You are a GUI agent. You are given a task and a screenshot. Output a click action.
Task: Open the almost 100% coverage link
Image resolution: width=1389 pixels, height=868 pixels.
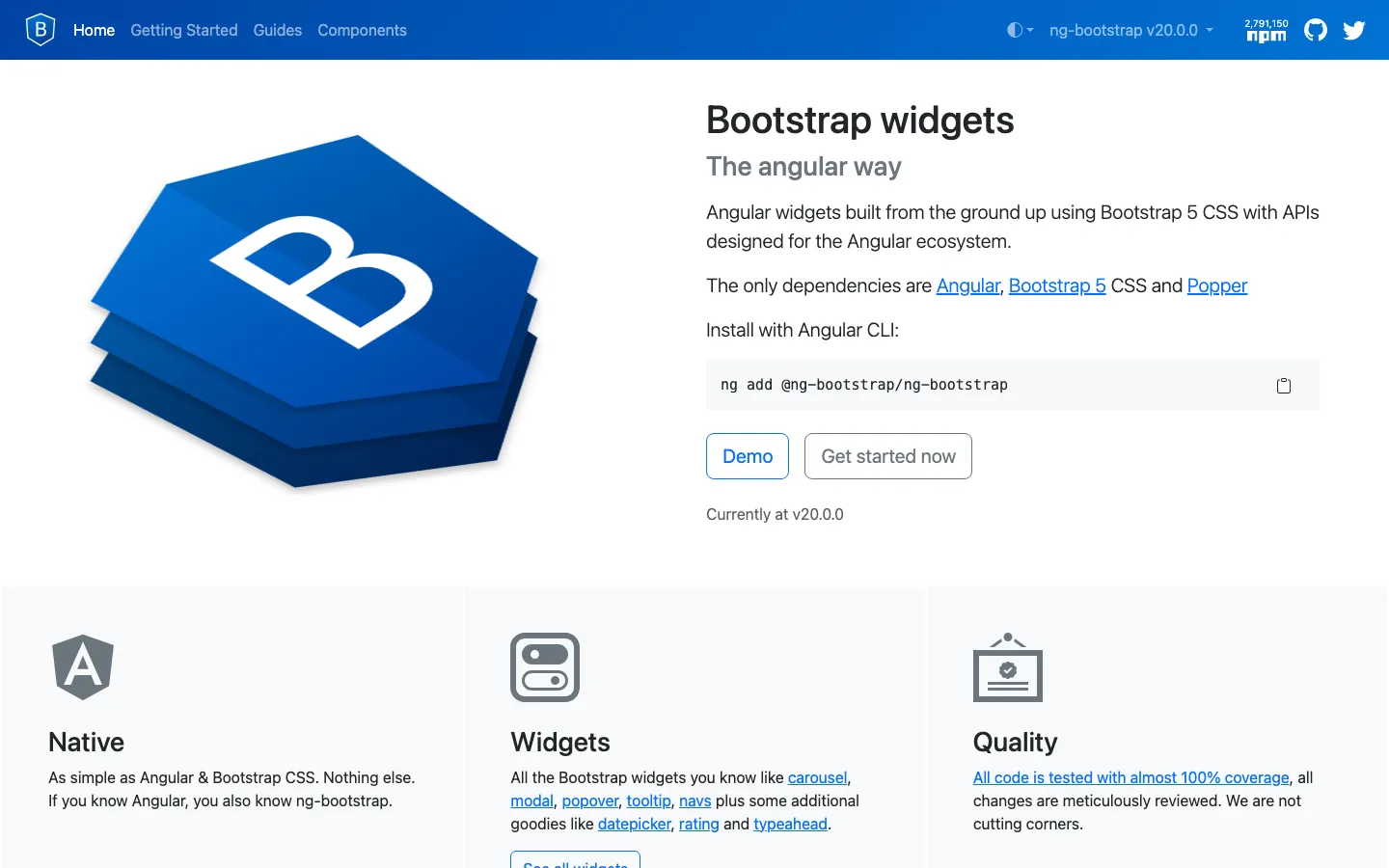(1130, 777)
